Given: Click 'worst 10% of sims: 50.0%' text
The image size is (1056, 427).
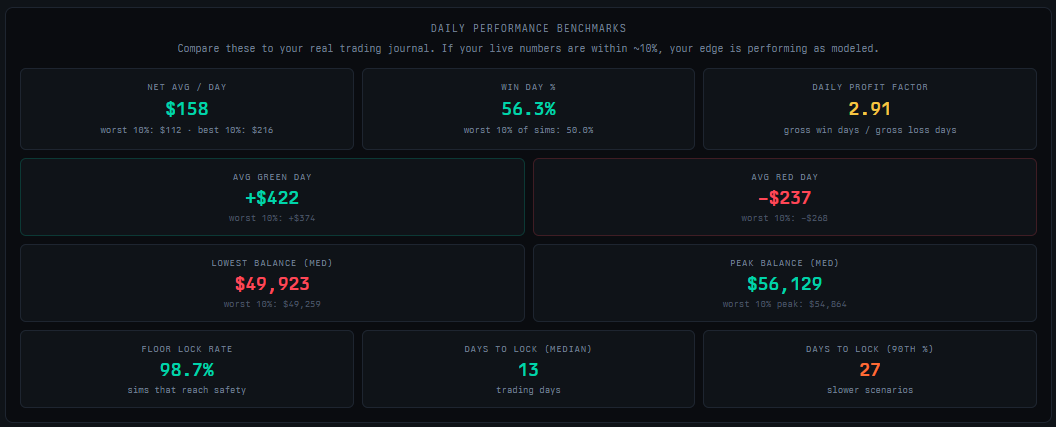Looking at the screenshot, I should (528, 130).
